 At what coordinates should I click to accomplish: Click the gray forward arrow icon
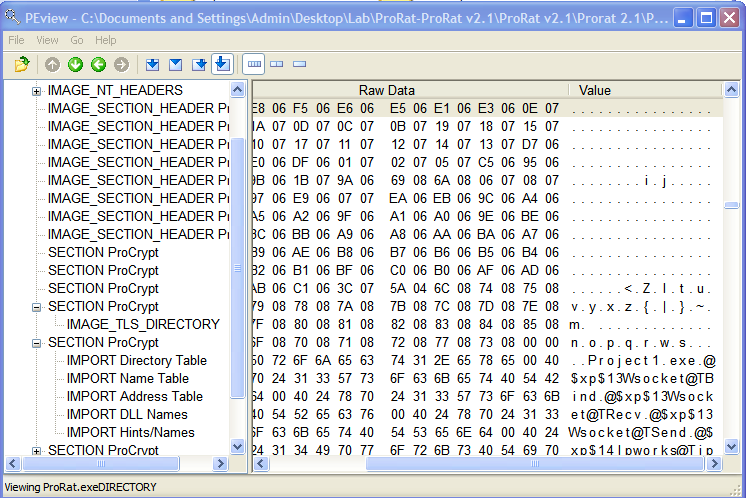click(121, 65)
